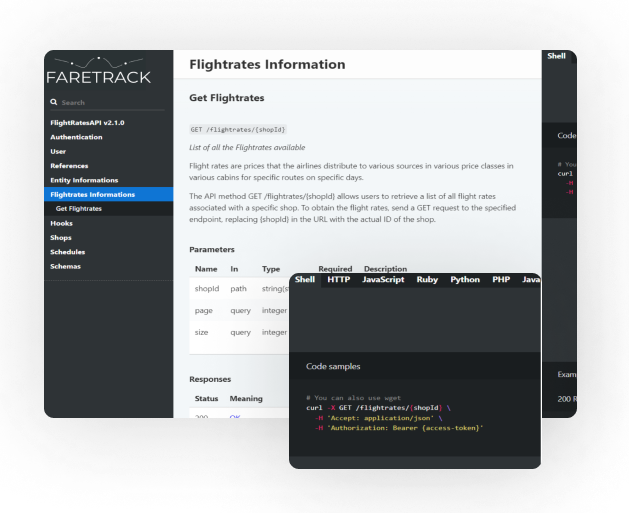This screenshot has height=513, width=629.
Task: Switch to the PHP code tab
Action: 501,280
